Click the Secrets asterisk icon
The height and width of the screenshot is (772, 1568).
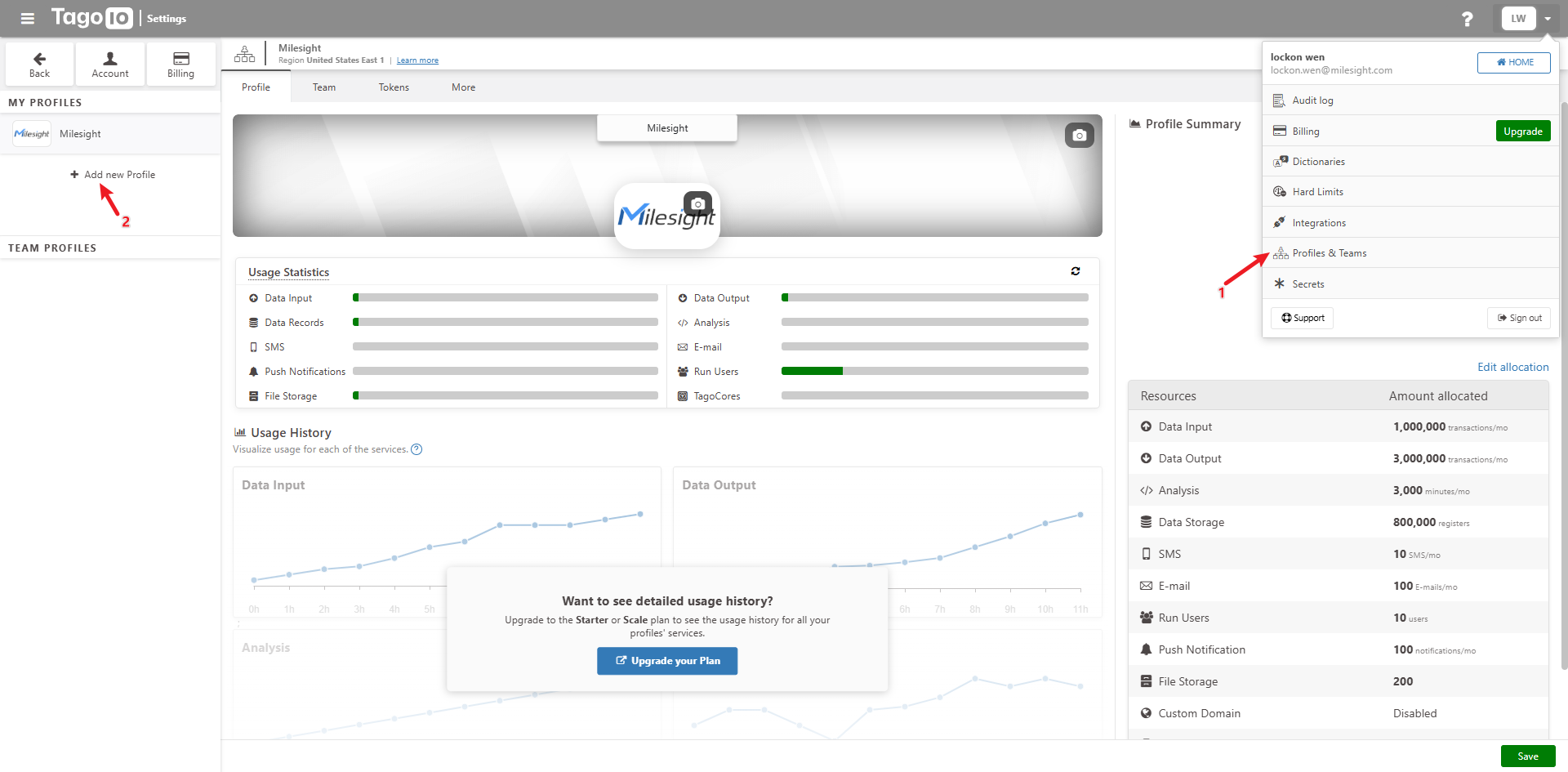1279,283
